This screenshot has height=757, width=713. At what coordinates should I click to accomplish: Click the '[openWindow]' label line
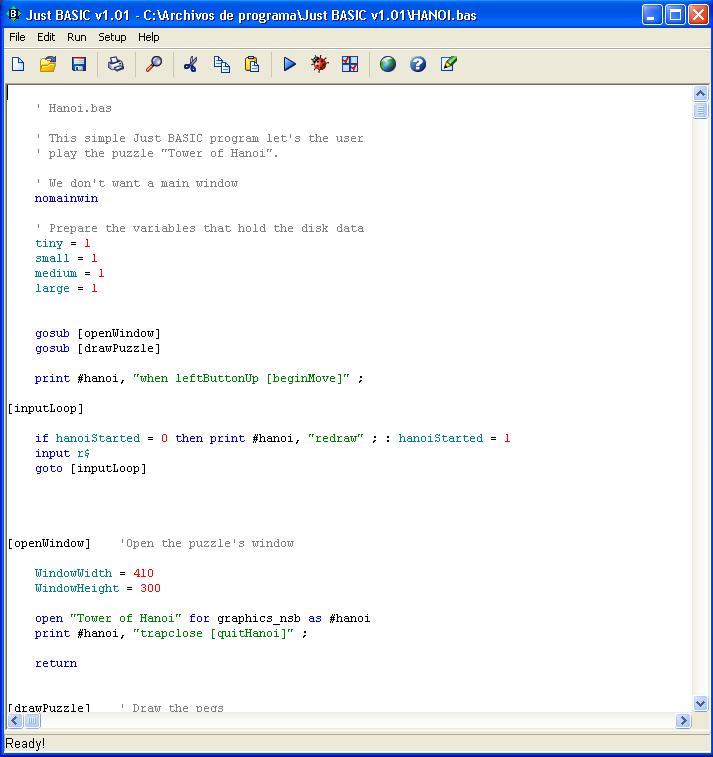(49, 543)
